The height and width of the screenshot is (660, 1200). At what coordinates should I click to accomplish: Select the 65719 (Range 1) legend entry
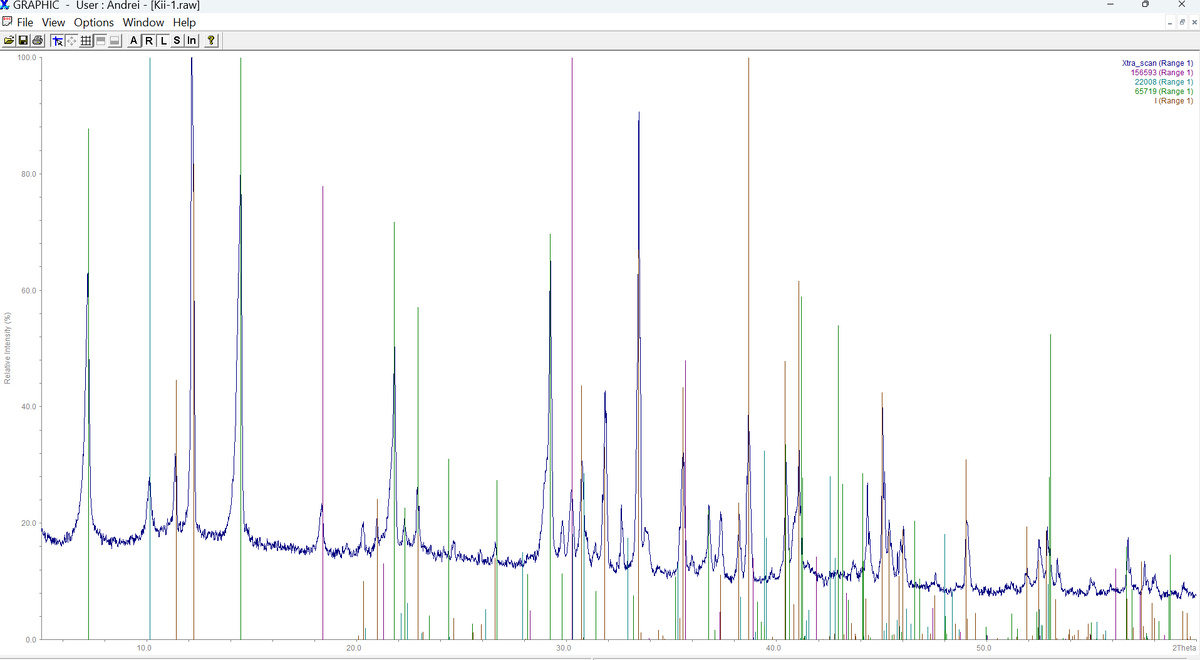coord(1164,91)
